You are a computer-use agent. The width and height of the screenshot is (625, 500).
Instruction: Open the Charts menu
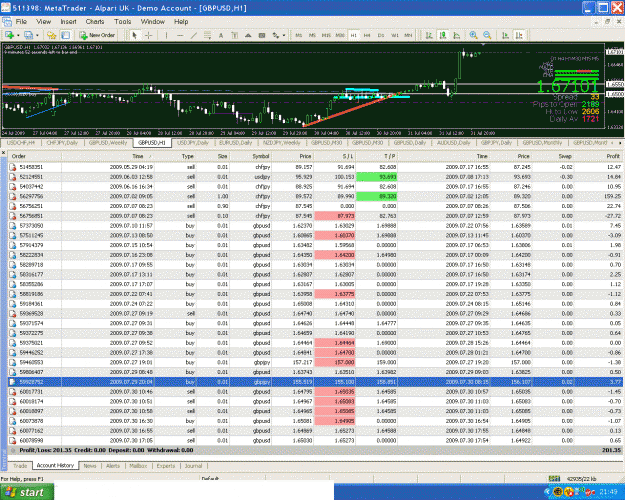click(x=94, y=22)
